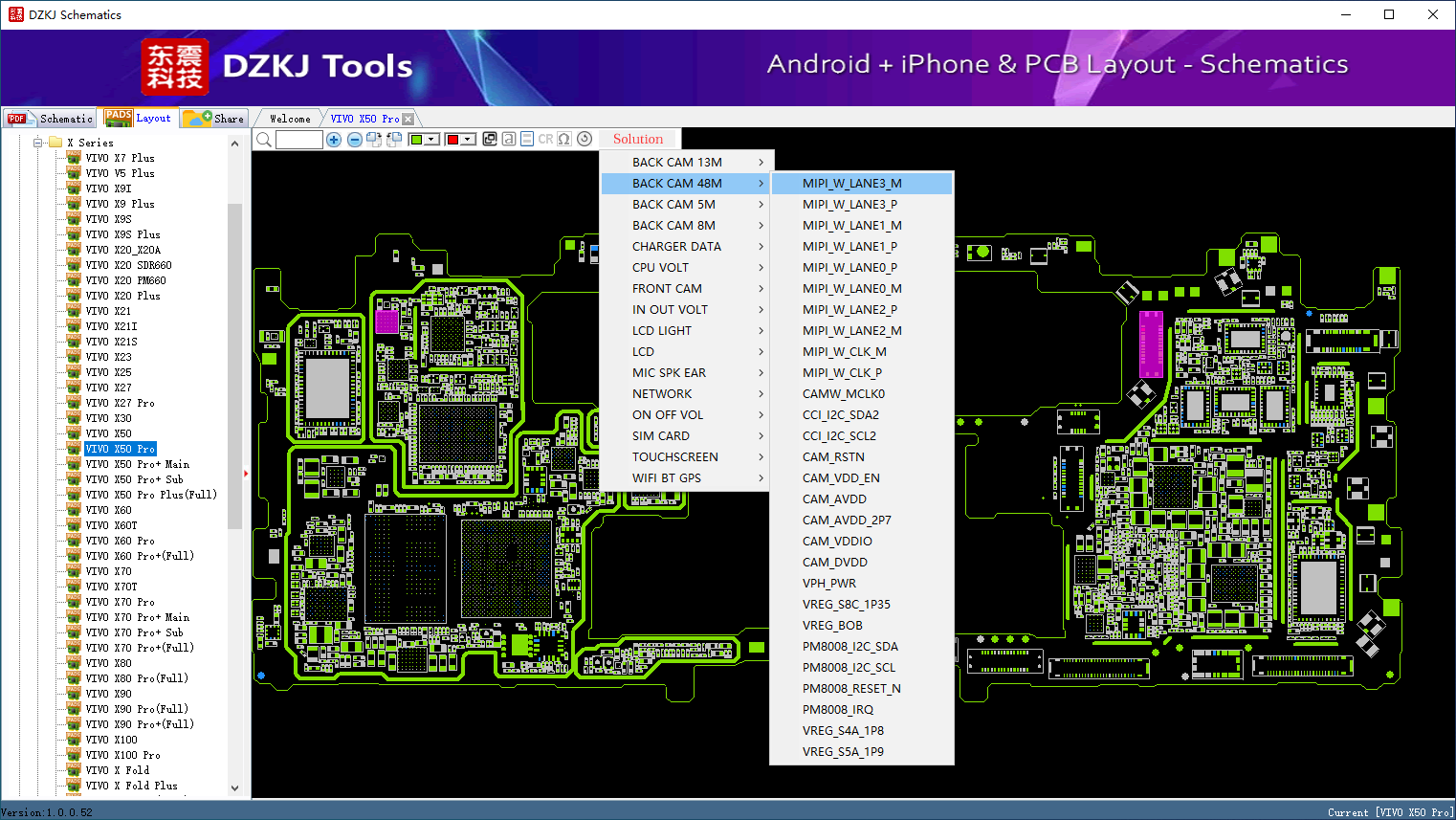Open ON OFF VOL submenu
The height and width of the screenshot is (820, 1456).
pyautogui.click(x=686, y=415)
